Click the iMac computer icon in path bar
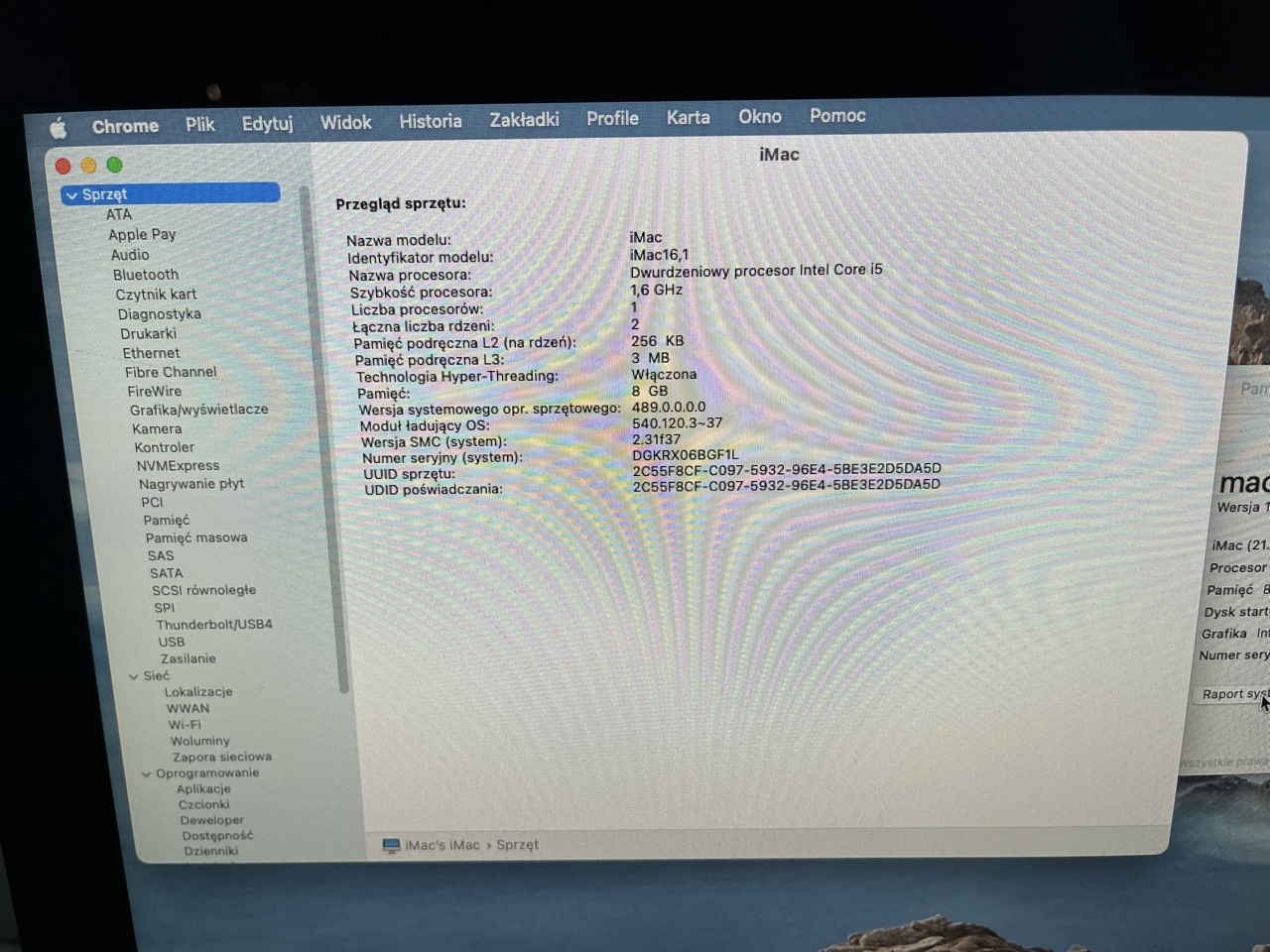 point(391,846)
